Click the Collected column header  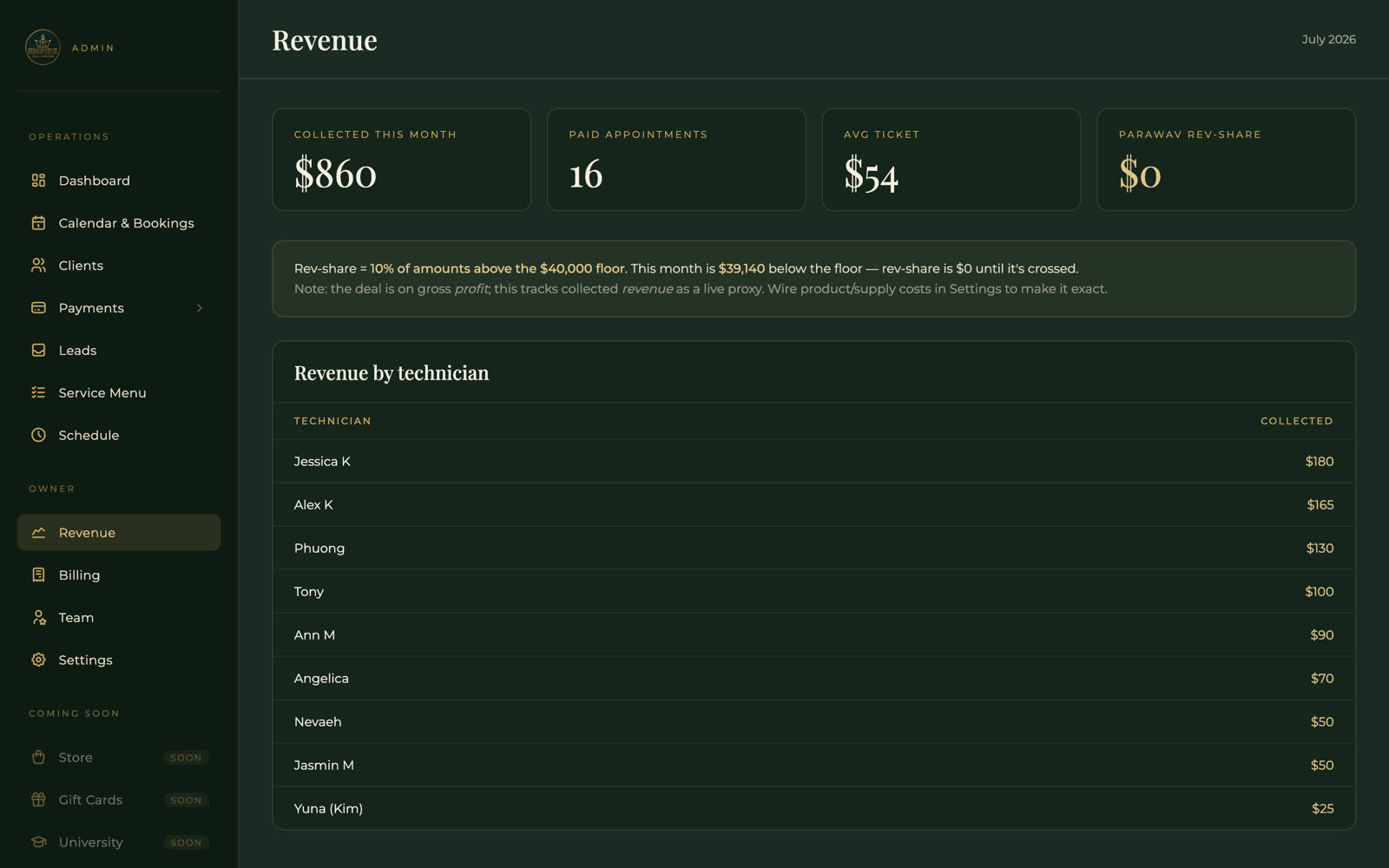pyautogui.click(x=1297, y=421)
